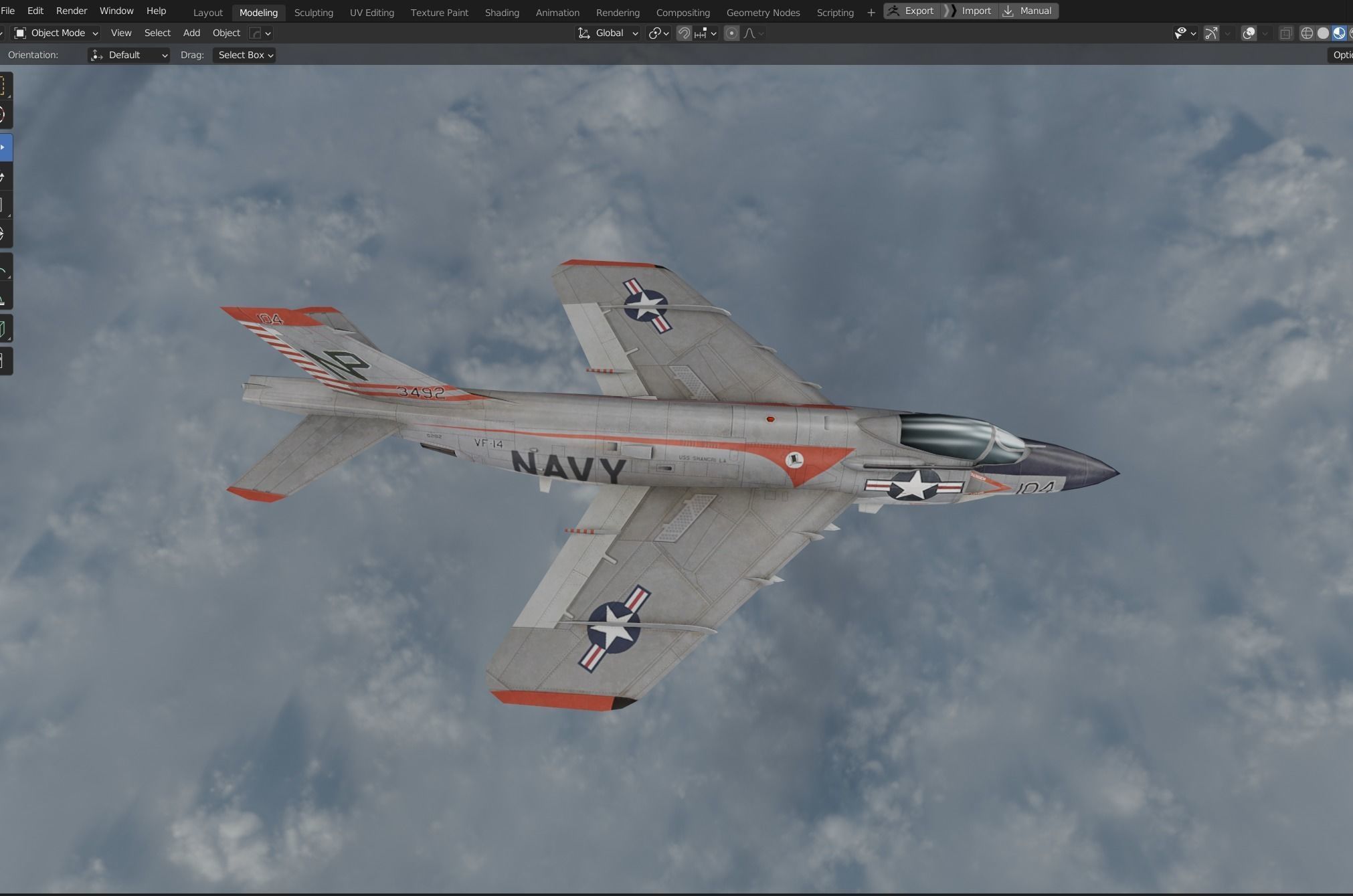This screenshot has height=896, width=1353.
Task: Open selection mode dropdown beside Object menu
Action: click(260, 33)
